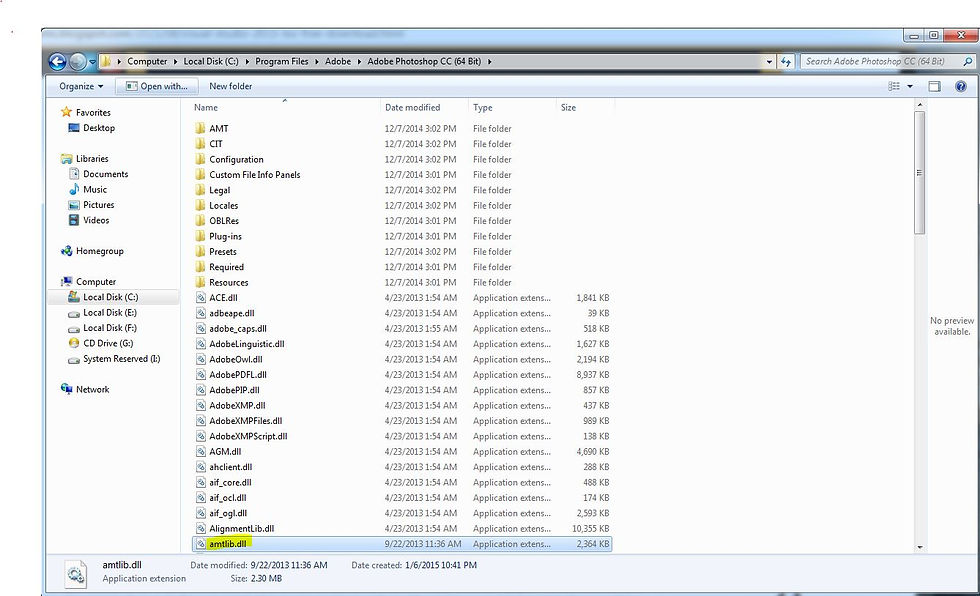The height and width of the screenshot is (596, 980).
Task: Select the CIT folder
Action: tap(216, 144)
